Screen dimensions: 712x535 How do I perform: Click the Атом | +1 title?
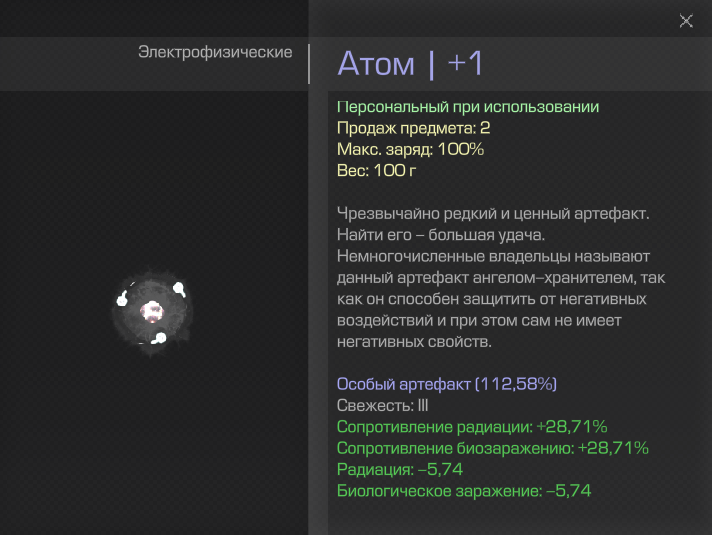click(x=410, y=64)
